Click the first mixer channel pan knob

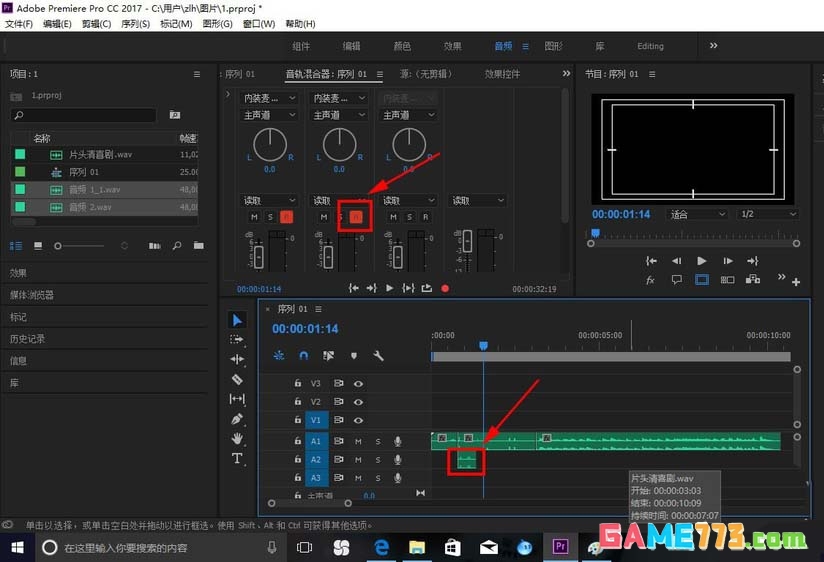tap(270, 145)
